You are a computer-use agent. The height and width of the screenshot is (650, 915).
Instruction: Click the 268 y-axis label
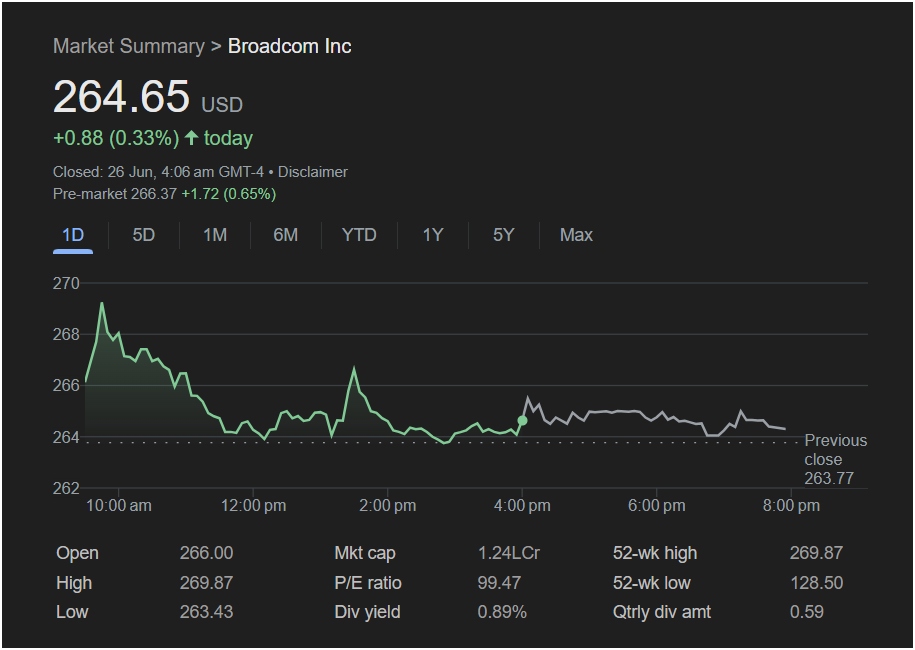66,335
